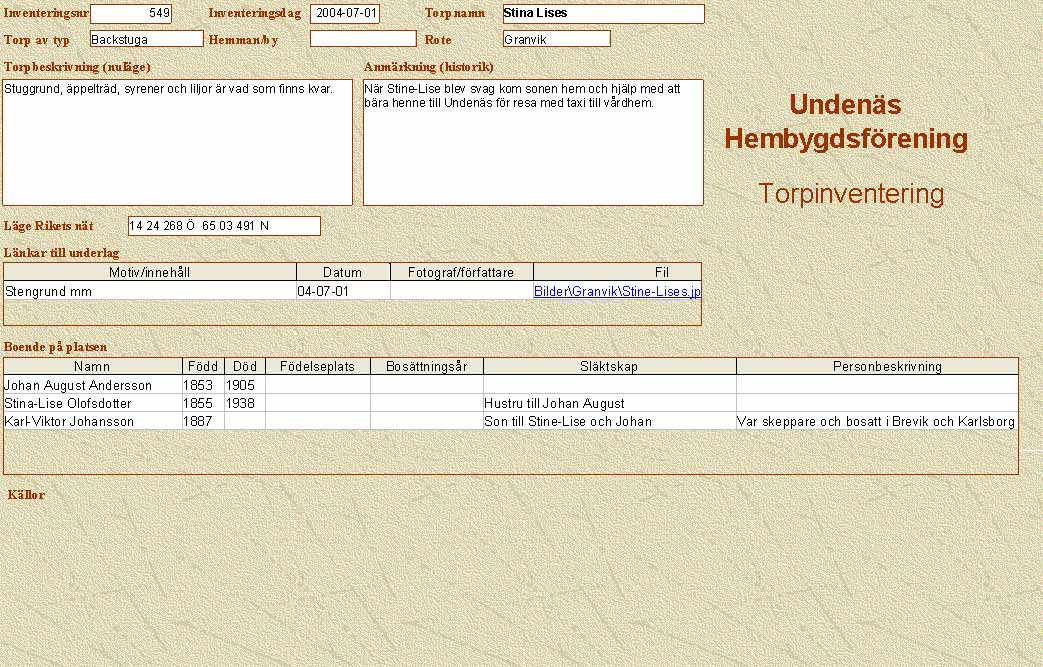Click the 04-07-01 date cell
This screenshot has width=1043, height=667.
[343, 291]
